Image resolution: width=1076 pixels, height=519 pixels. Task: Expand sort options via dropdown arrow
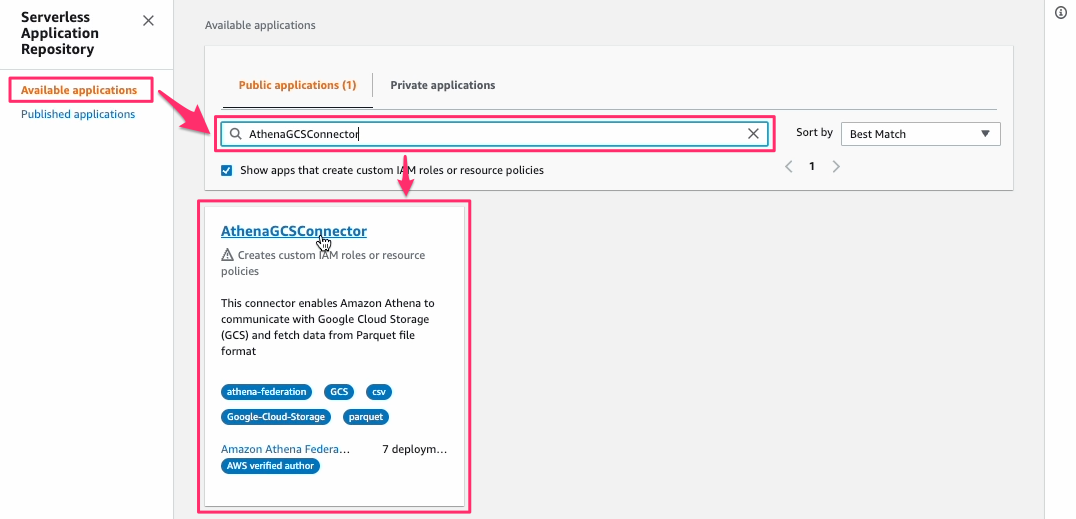[x=985, y=134]
